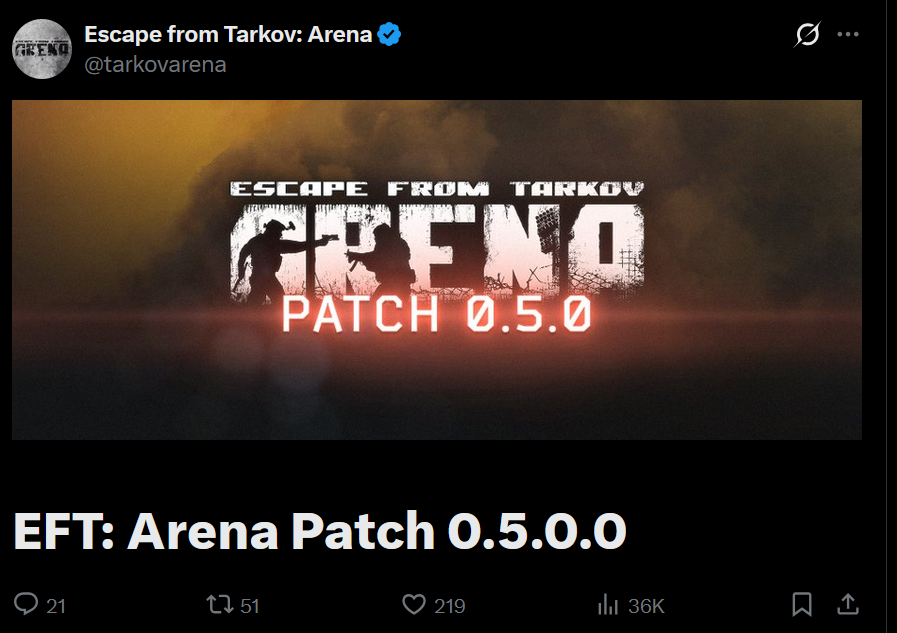Click the blue verified badge

coord(389,34)
